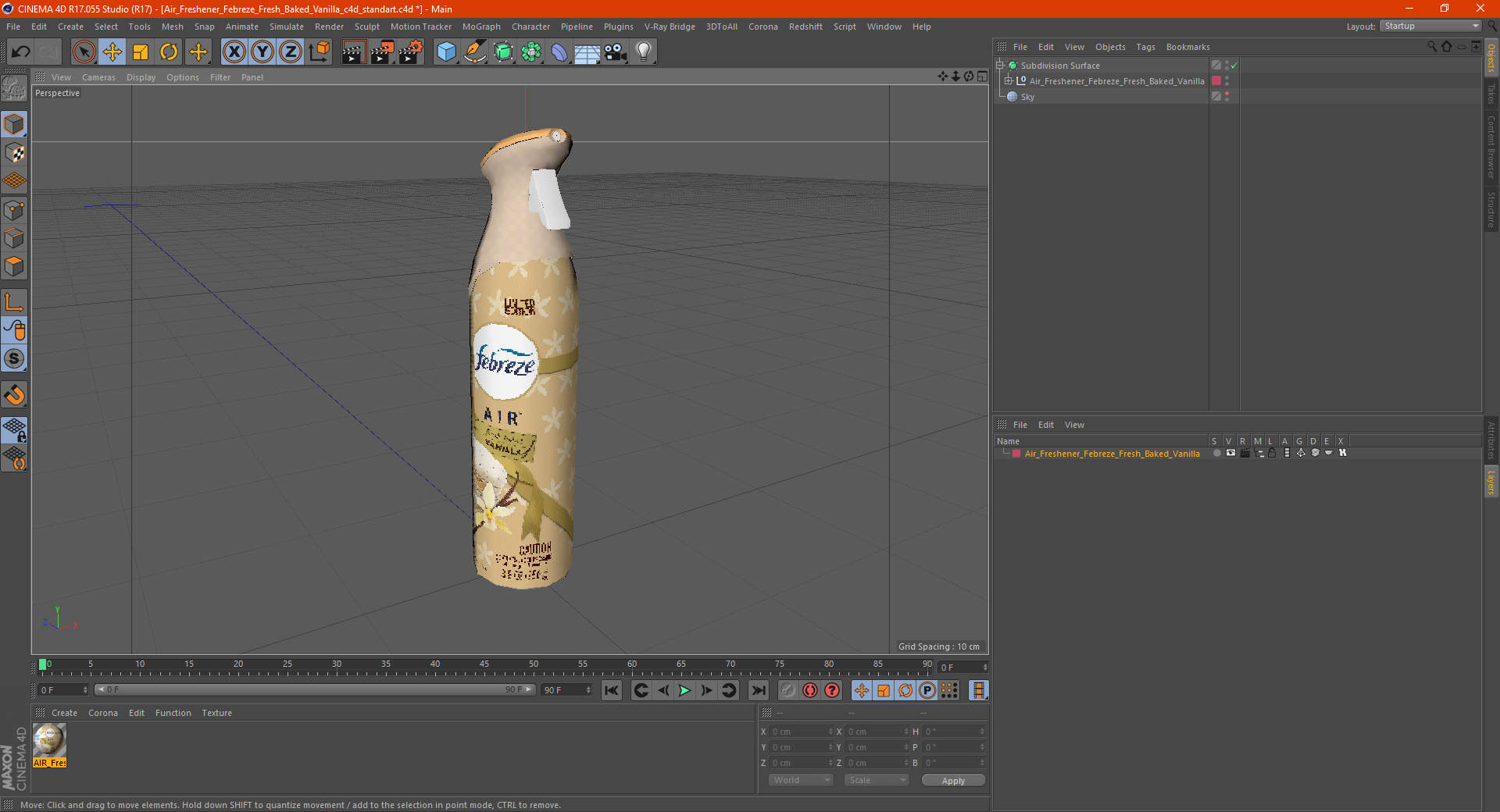Open viewport Display menu
Image resolution: width=1500 pixels, height=812 pixels.
pyautogui.click(x=141, y=77)
